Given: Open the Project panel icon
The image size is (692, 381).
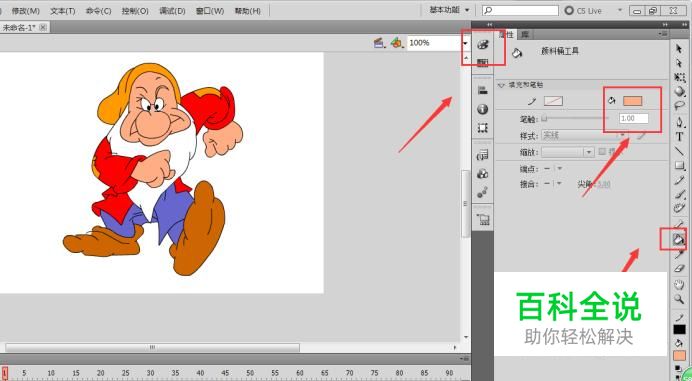Looking at the screenshot, I should pos(483,219).
